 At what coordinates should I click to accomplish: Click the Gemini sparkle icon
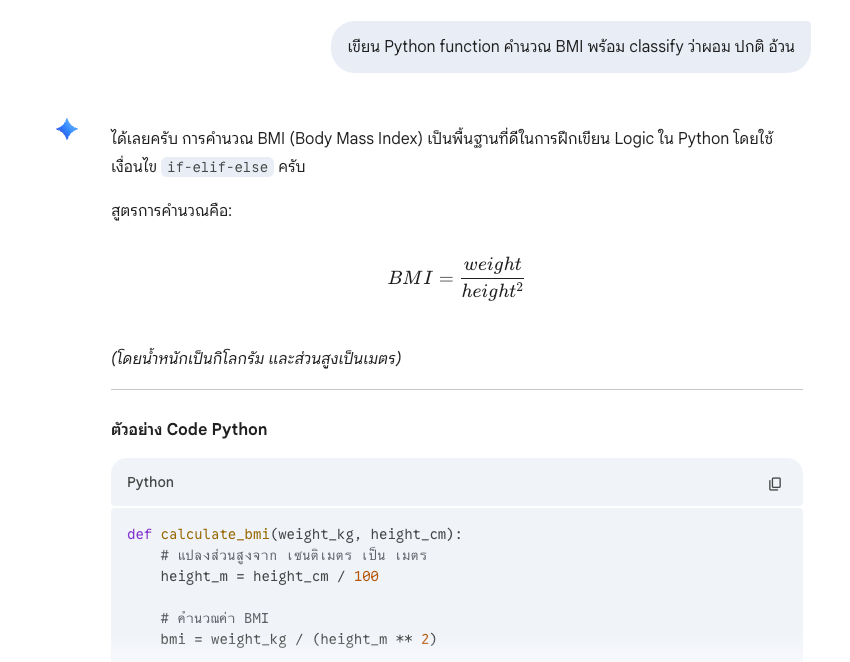[x=67, y=129]
